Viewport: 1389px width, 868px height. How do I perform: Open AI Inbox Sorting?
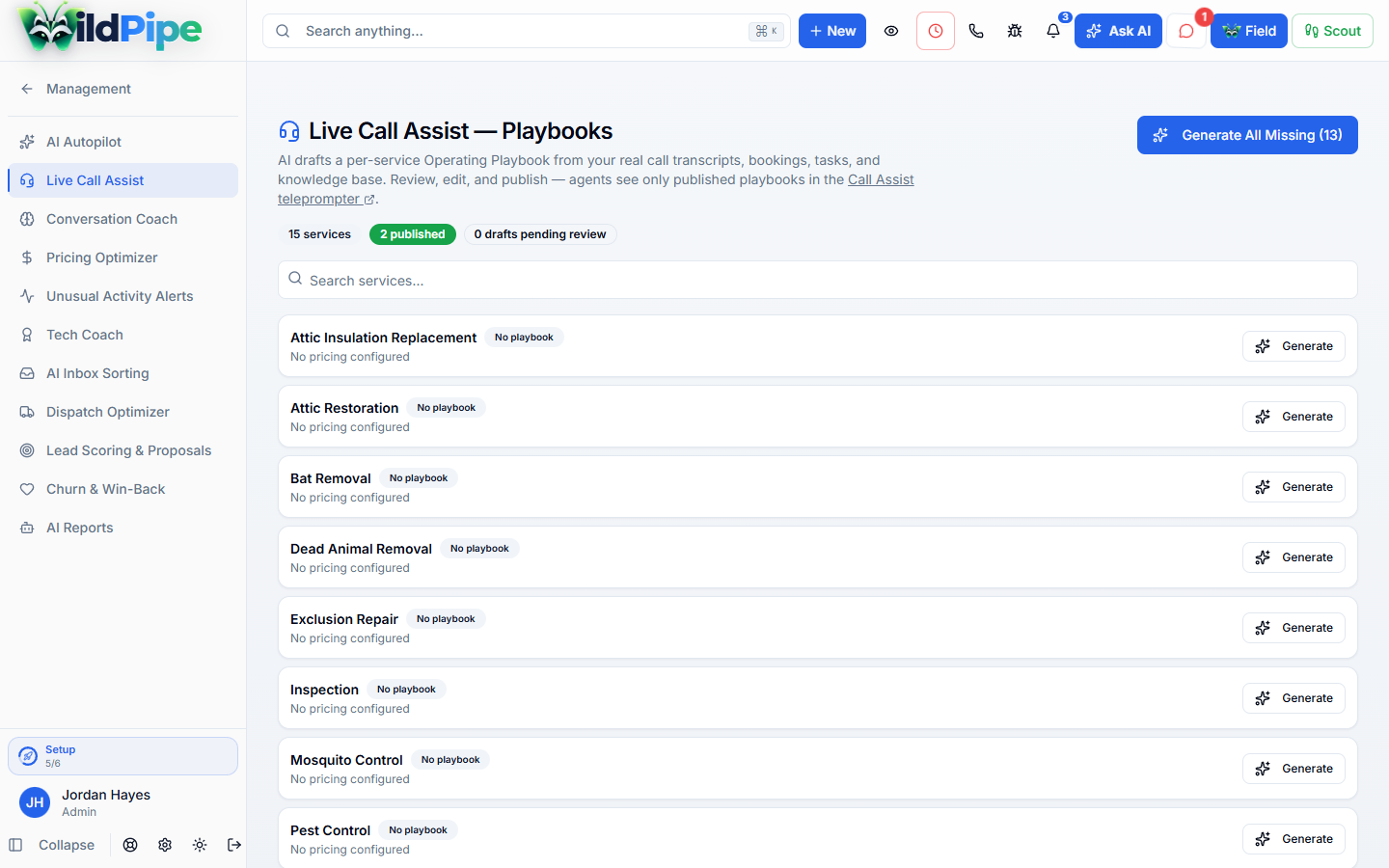click(123, 373)
